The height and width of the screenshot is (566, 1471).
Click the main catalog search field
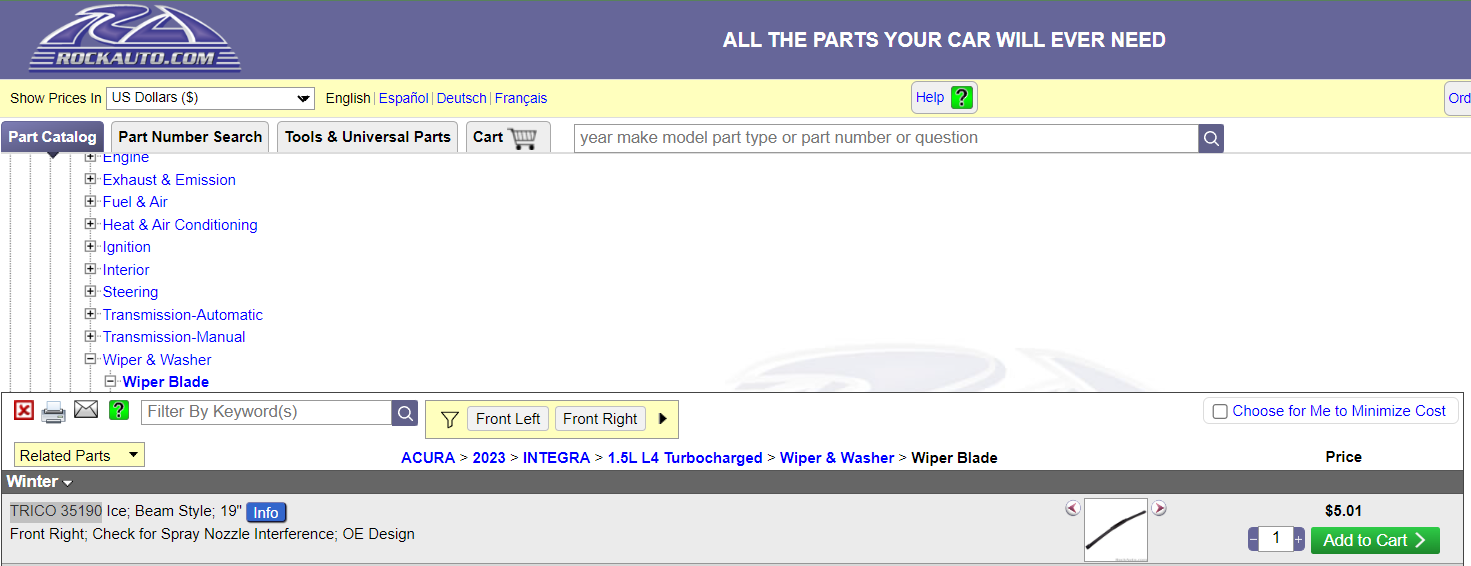886,138
